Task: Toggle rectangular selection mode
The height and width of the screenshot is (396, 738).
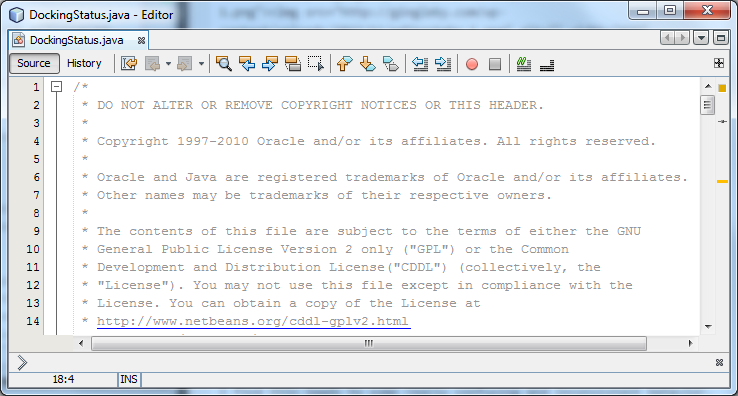Action: (316, 63)
